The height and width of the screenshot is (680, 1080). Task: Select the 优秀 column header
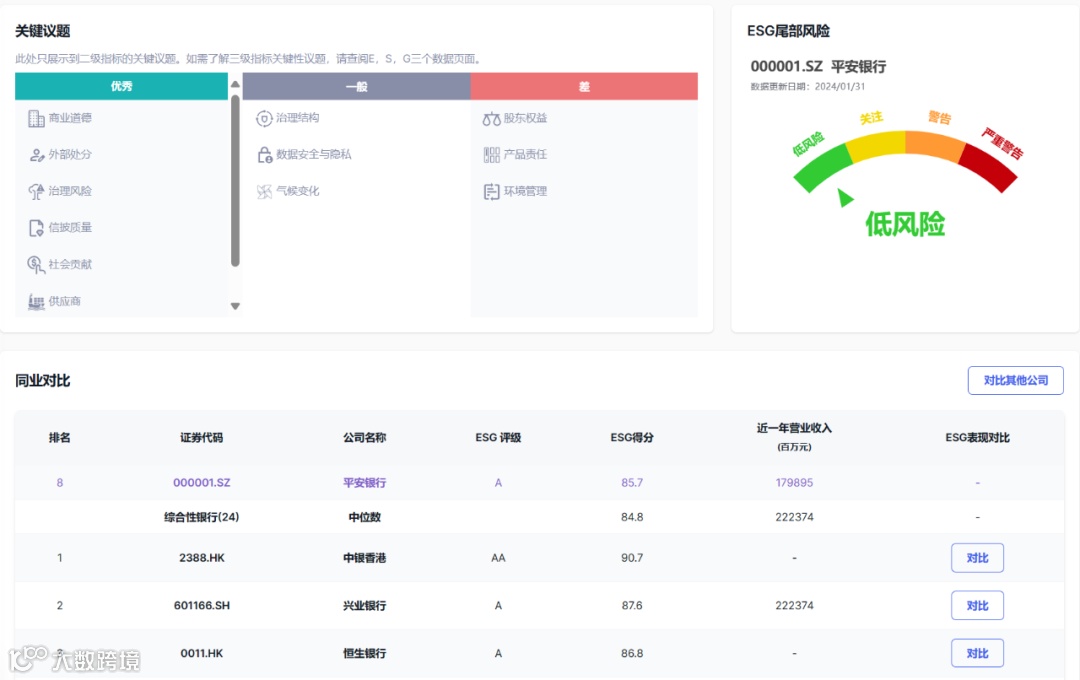click(121, 86)
